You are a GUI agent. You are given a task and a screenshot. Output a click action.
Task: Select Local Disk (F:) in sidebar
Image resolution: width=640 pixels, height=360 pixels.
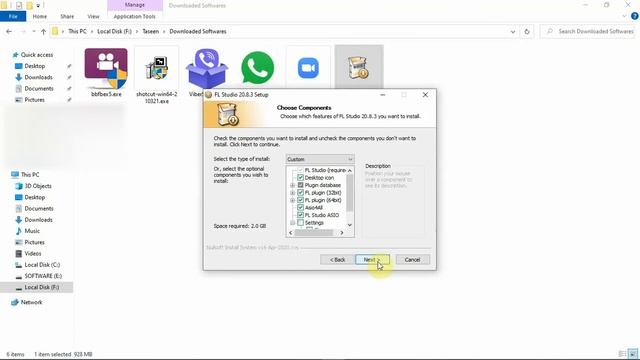coord(42,287)
